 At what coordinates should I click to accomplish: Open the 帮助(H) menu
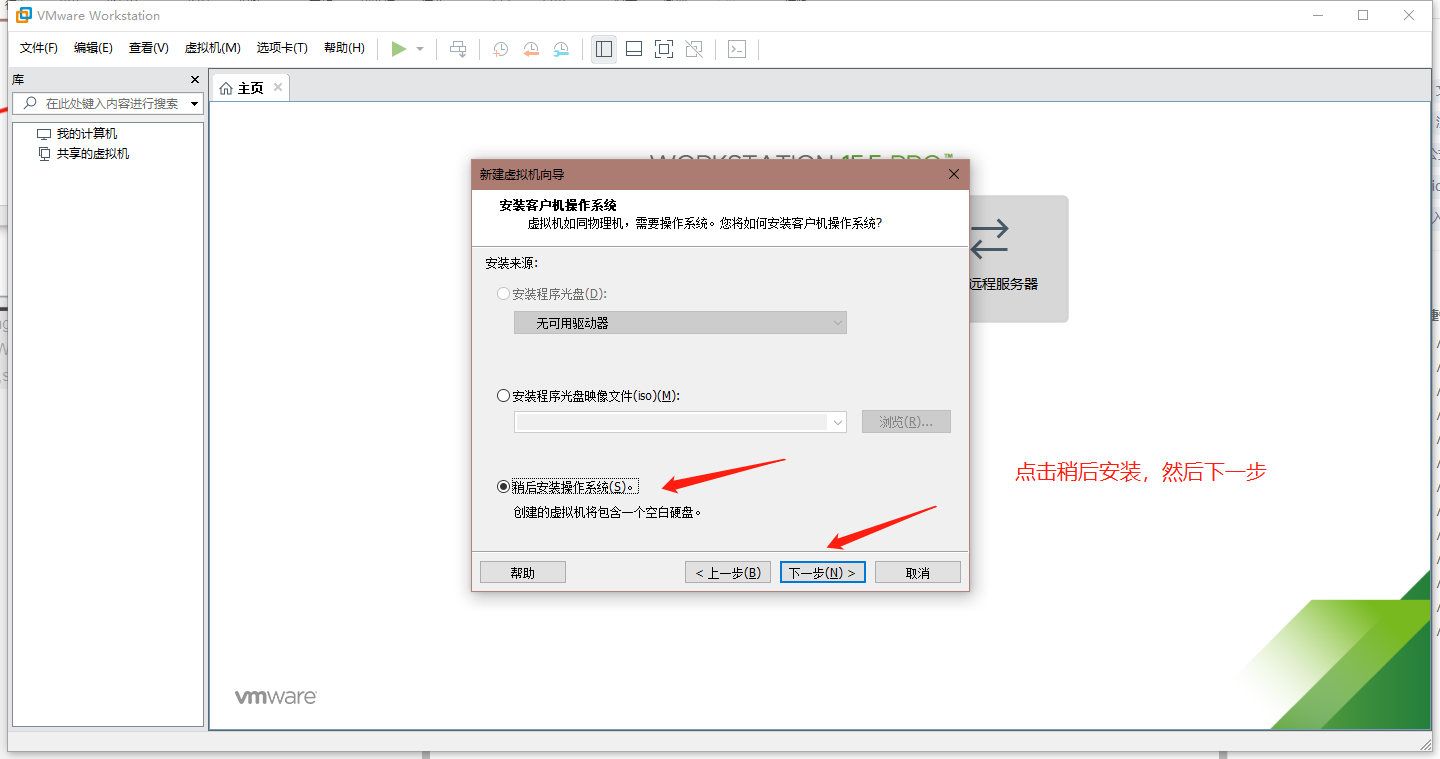[x=344, y=48]
